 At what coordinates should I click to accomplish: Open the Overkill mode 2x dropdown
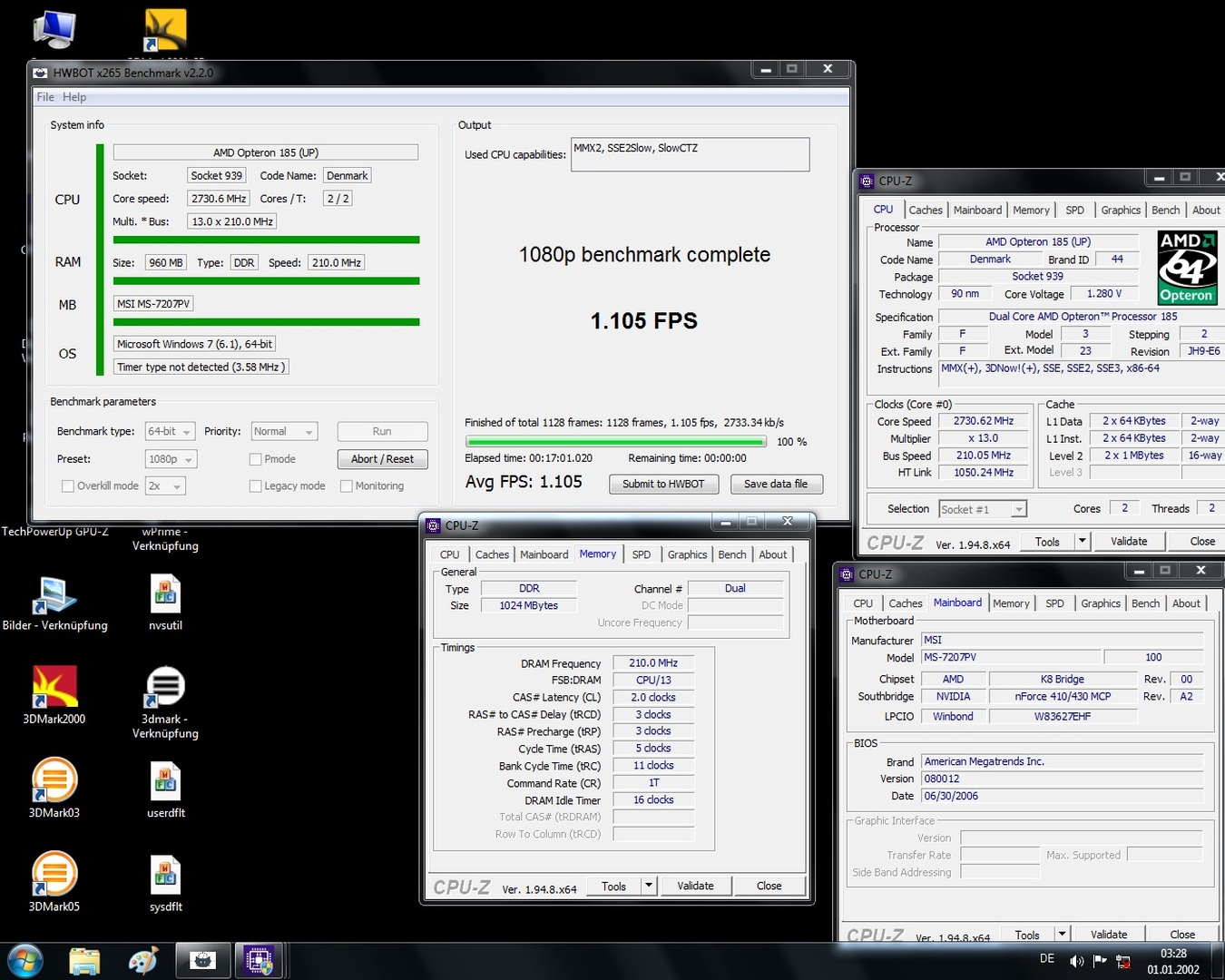pos(165,486)
